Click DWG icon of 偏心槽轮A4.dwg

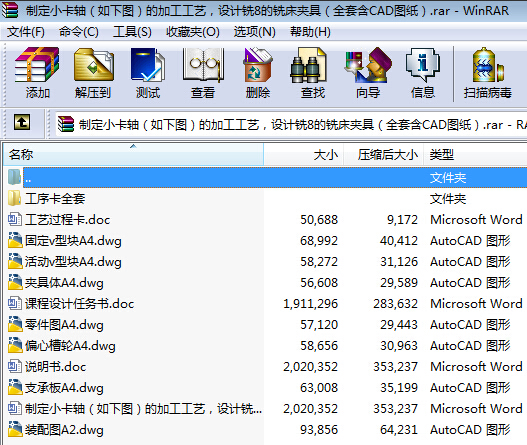tap(15, 346)
